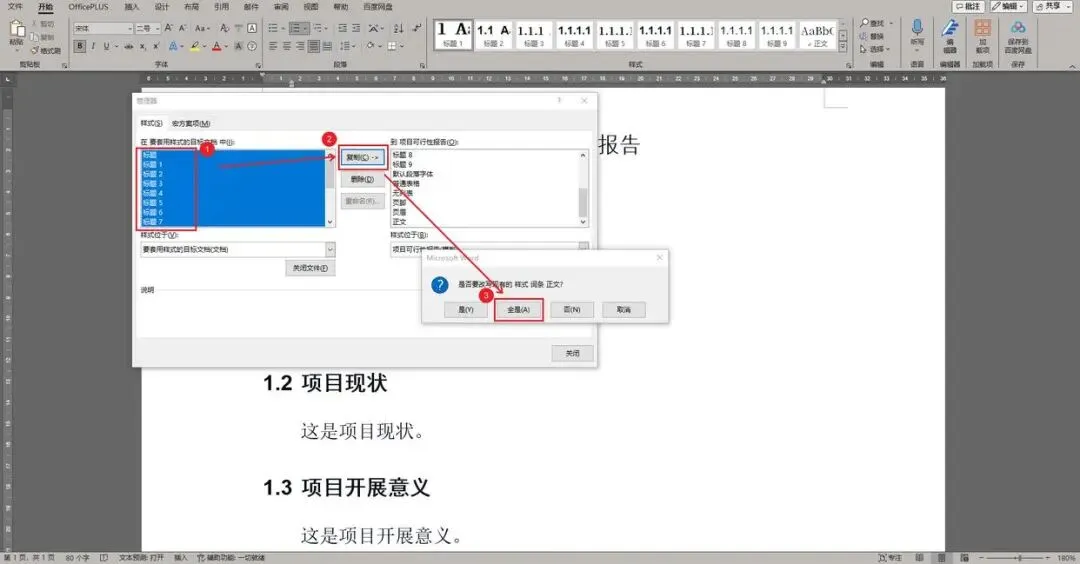The height and width of the screenshot is (564, 1080).
Task: Click the Shrink Font icon
Action: 183,28
